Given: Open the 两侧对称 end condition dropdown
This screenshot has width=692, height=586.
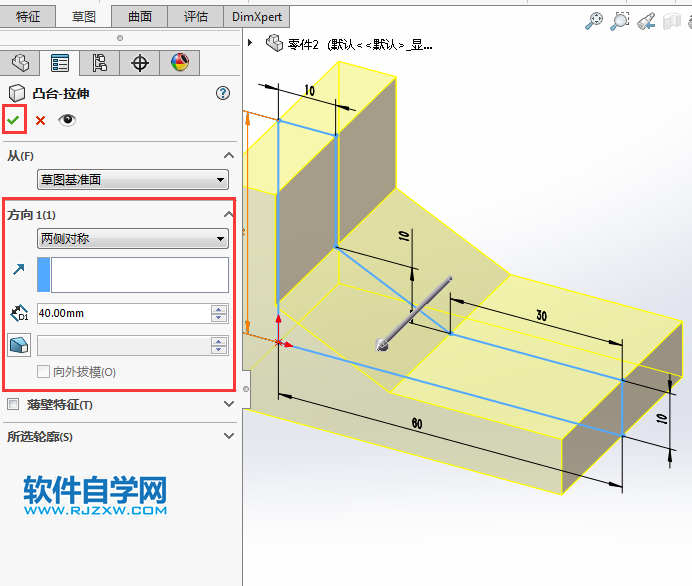Looking at the screenshot, I should (132, 239).
